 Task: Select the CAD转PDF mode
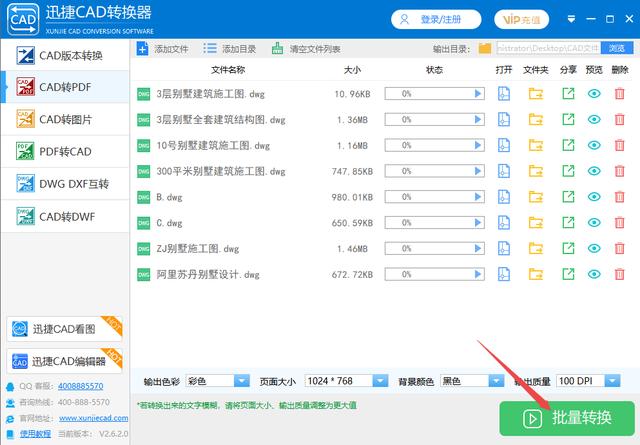pos(65,87)
